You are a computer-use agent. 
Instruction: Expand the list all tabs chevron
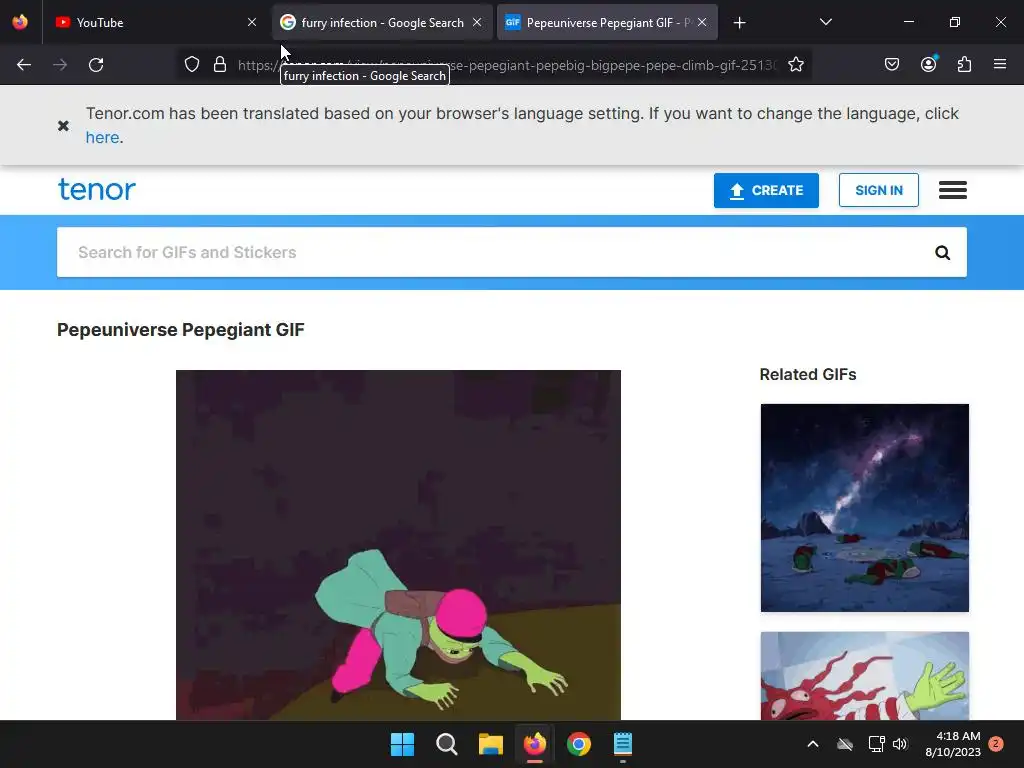[825, 22]
